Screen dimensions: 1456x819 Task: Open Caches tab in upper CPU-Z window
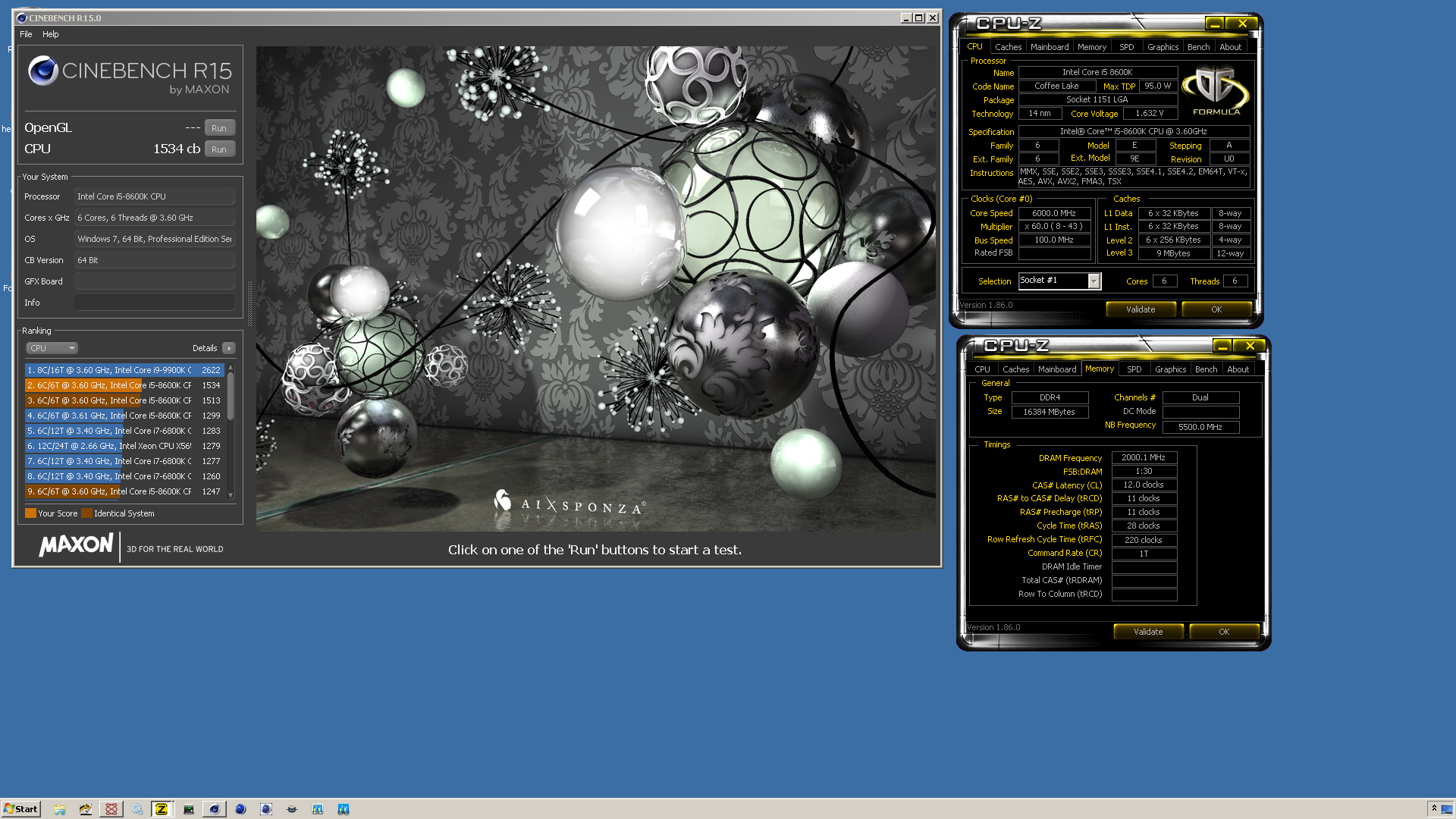[x=1008, y=47]
